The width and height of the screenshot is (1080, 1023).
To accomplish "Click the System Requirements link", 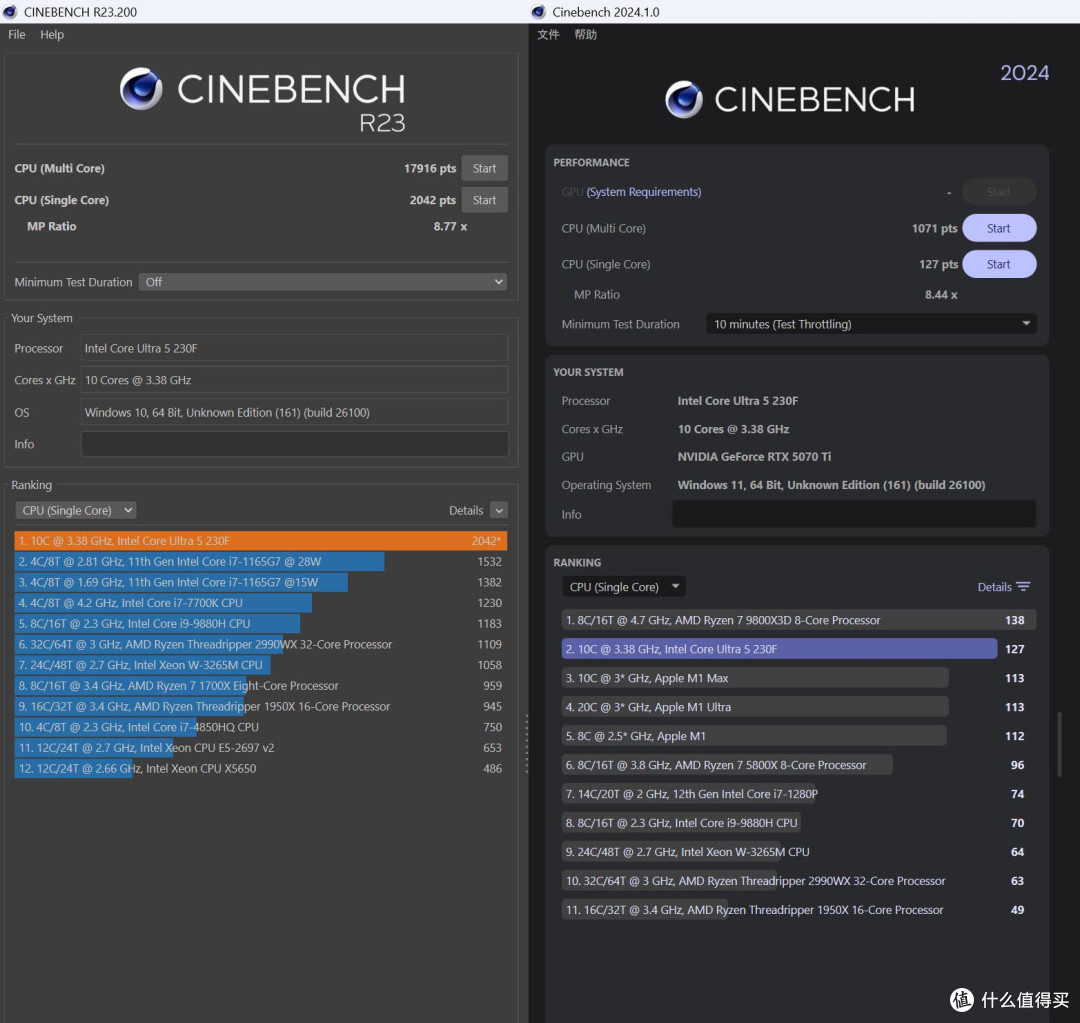I will click(x=643, y=192).
